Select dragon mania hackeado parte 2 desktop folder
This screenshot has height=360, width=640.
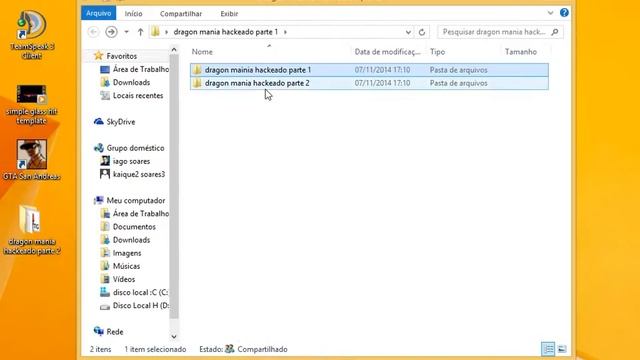coord(31,229)
